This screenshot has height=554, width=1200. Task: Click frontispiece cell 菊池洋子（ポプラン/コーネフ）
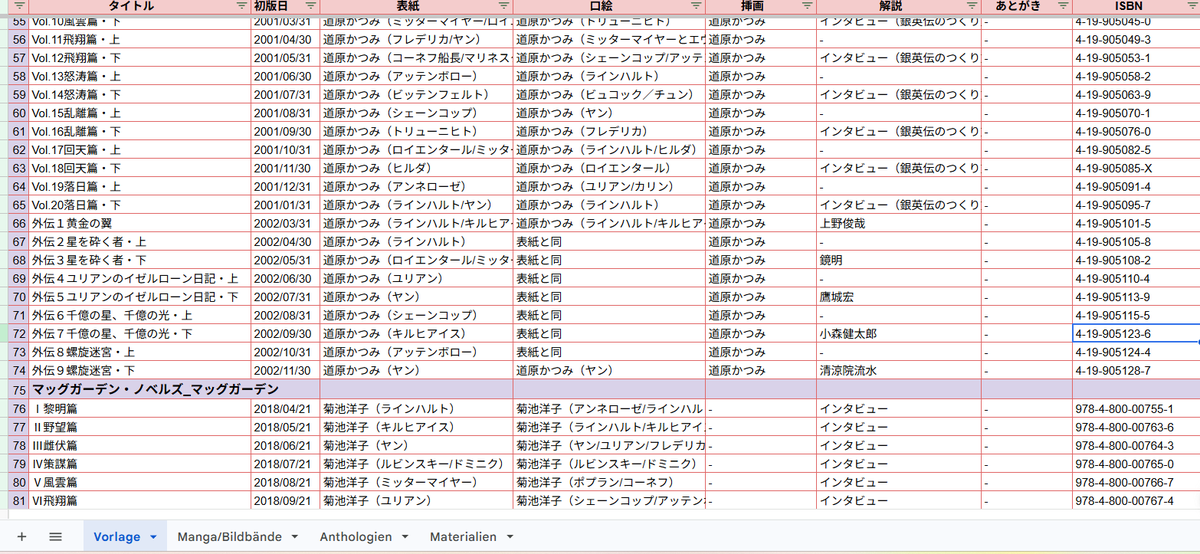coord(609,481)
